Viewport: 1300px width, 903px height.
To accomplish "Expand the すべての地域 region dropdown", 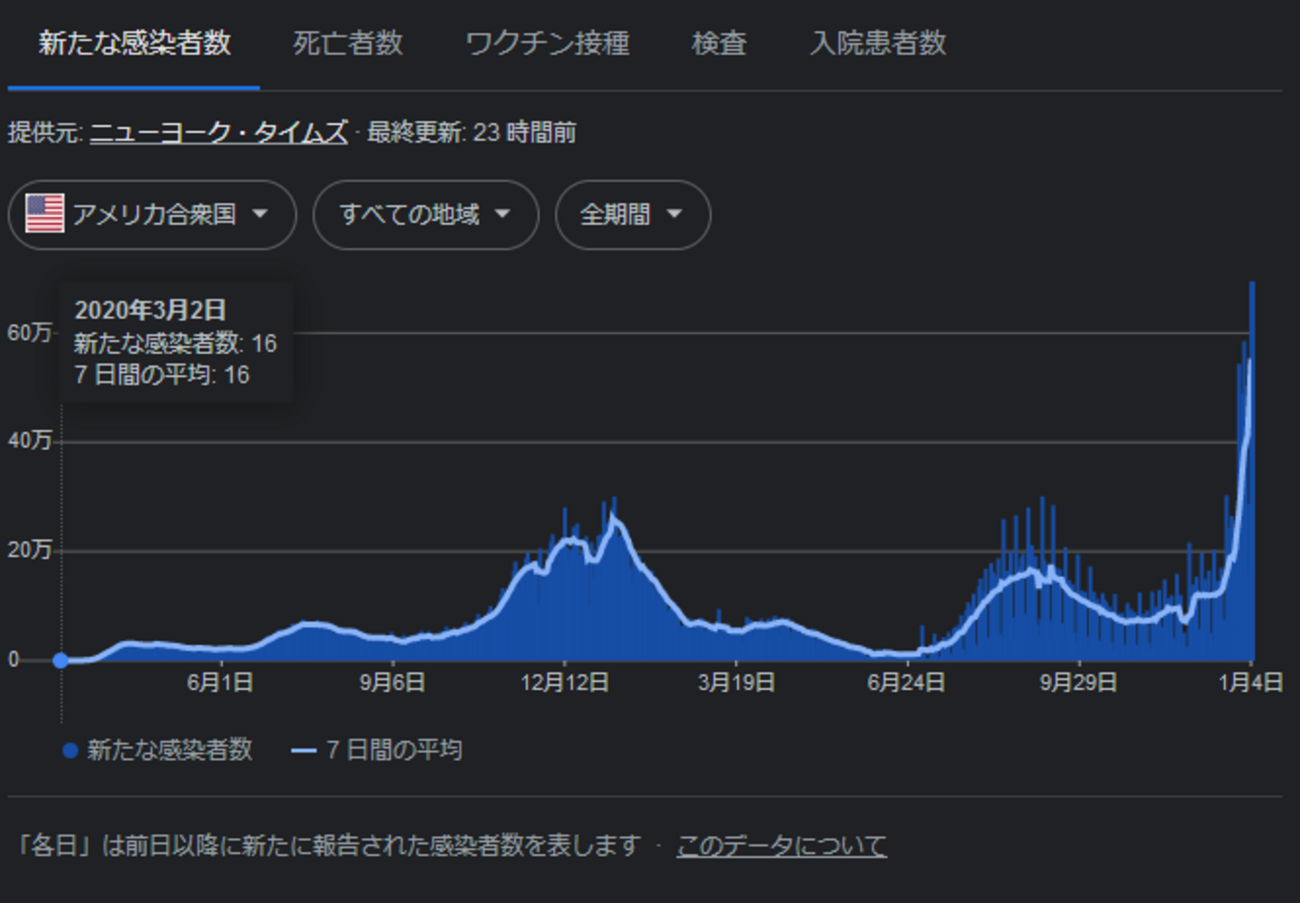I will tap(426, 214).
